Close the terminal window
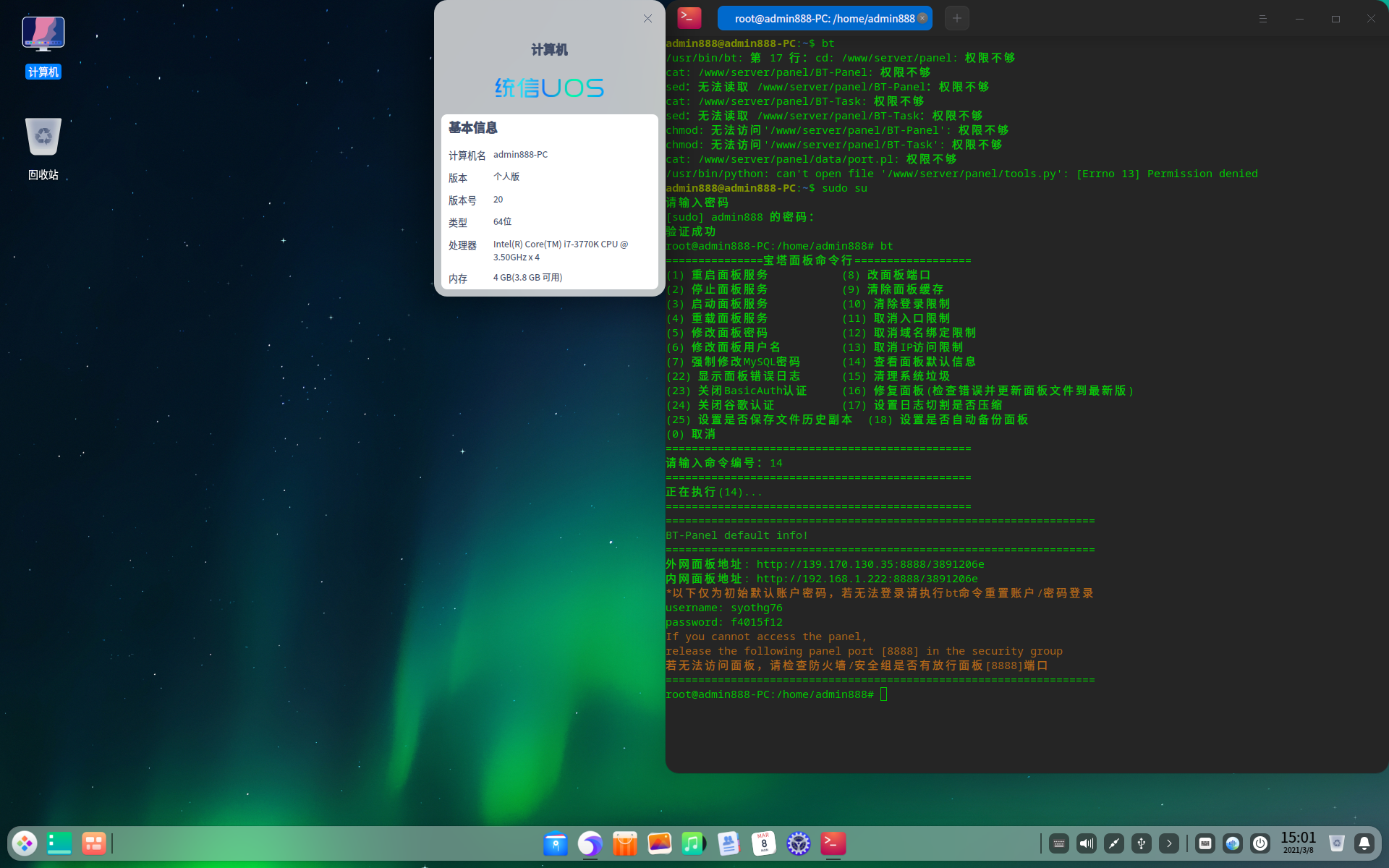 click(x=1371, y=19)
